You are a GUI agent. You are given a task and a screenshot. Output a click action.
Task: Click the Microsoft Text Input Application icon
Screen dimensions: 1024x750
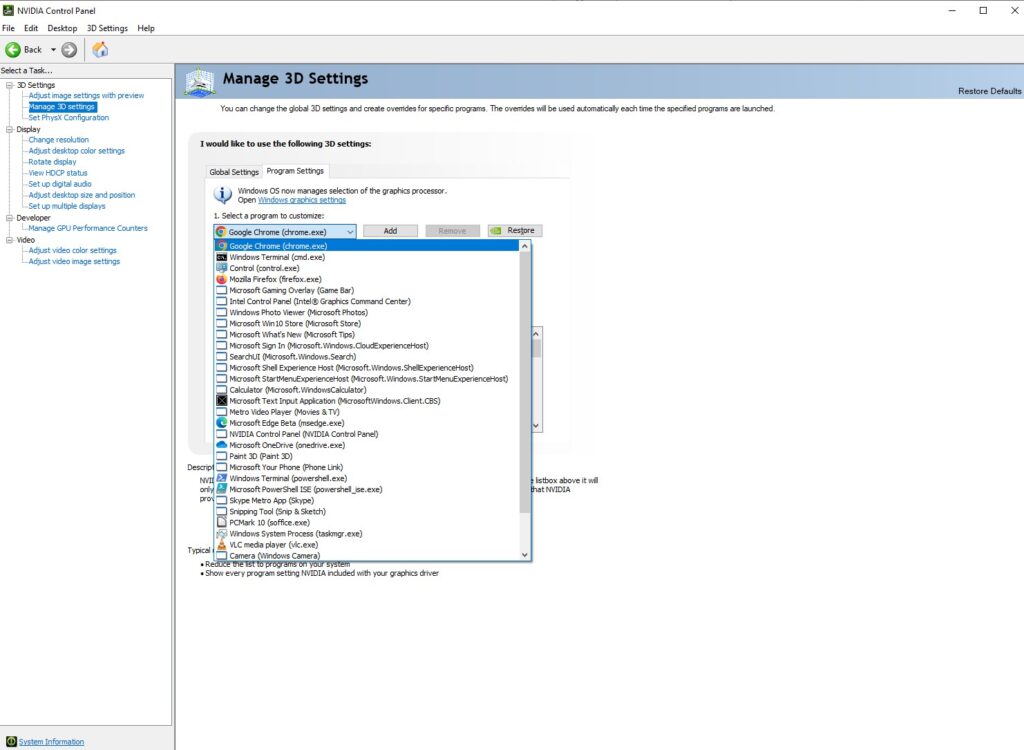pyautogui.click(x=221, y=401)
